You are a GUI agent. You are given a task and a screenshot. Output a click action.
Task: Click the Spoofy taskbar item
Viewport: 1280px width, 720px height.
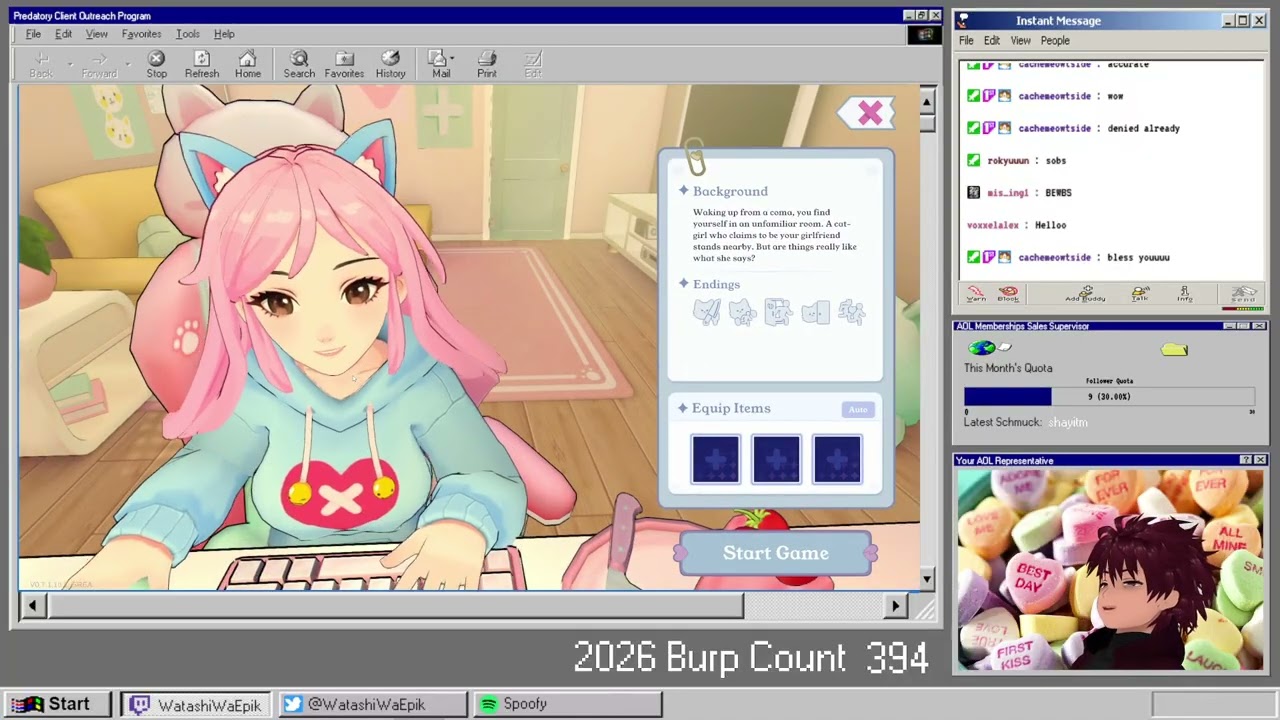(566, 704)
